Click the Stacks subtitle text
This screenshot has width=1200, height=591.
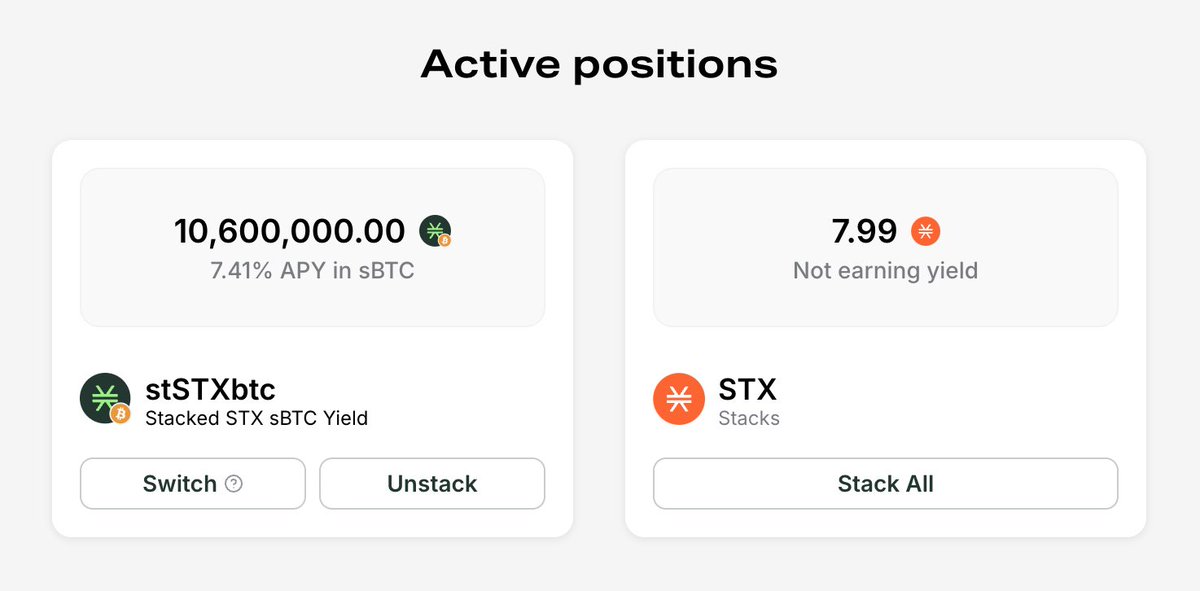[749, 418]
